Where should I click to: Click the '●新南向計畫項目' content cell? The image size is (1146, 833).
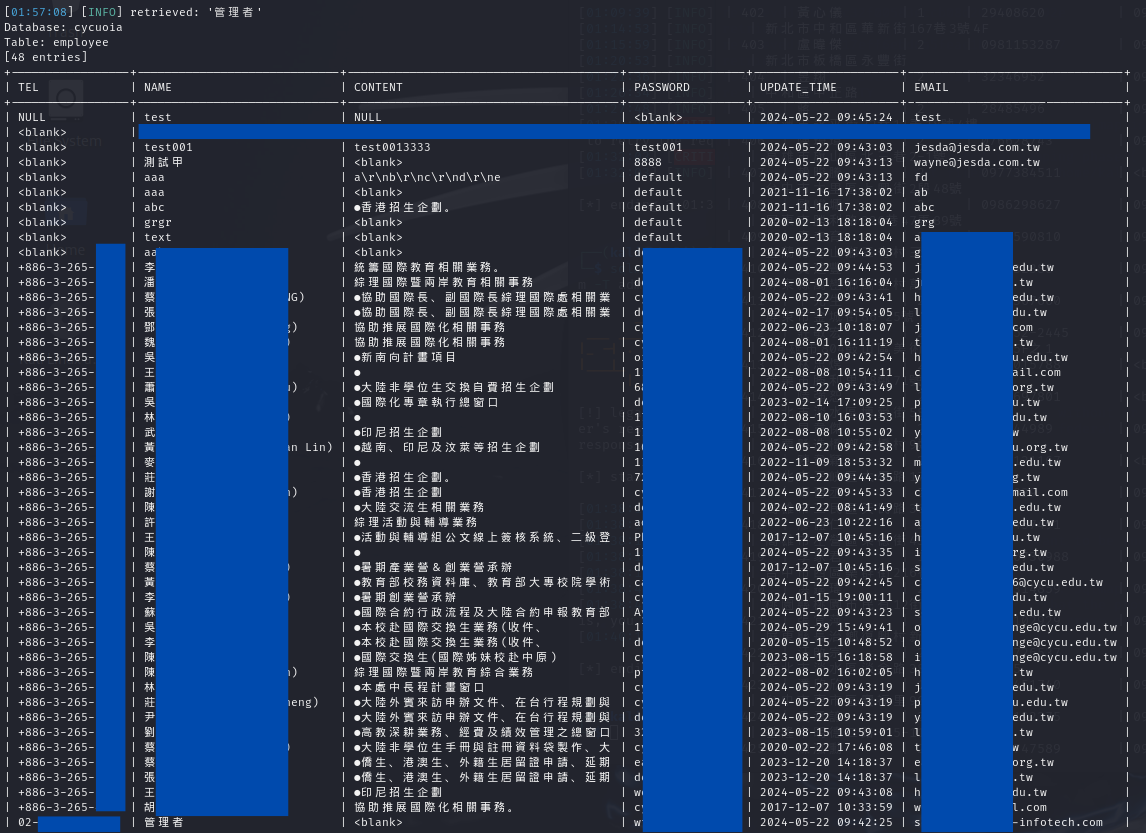(x=405, y=357)
